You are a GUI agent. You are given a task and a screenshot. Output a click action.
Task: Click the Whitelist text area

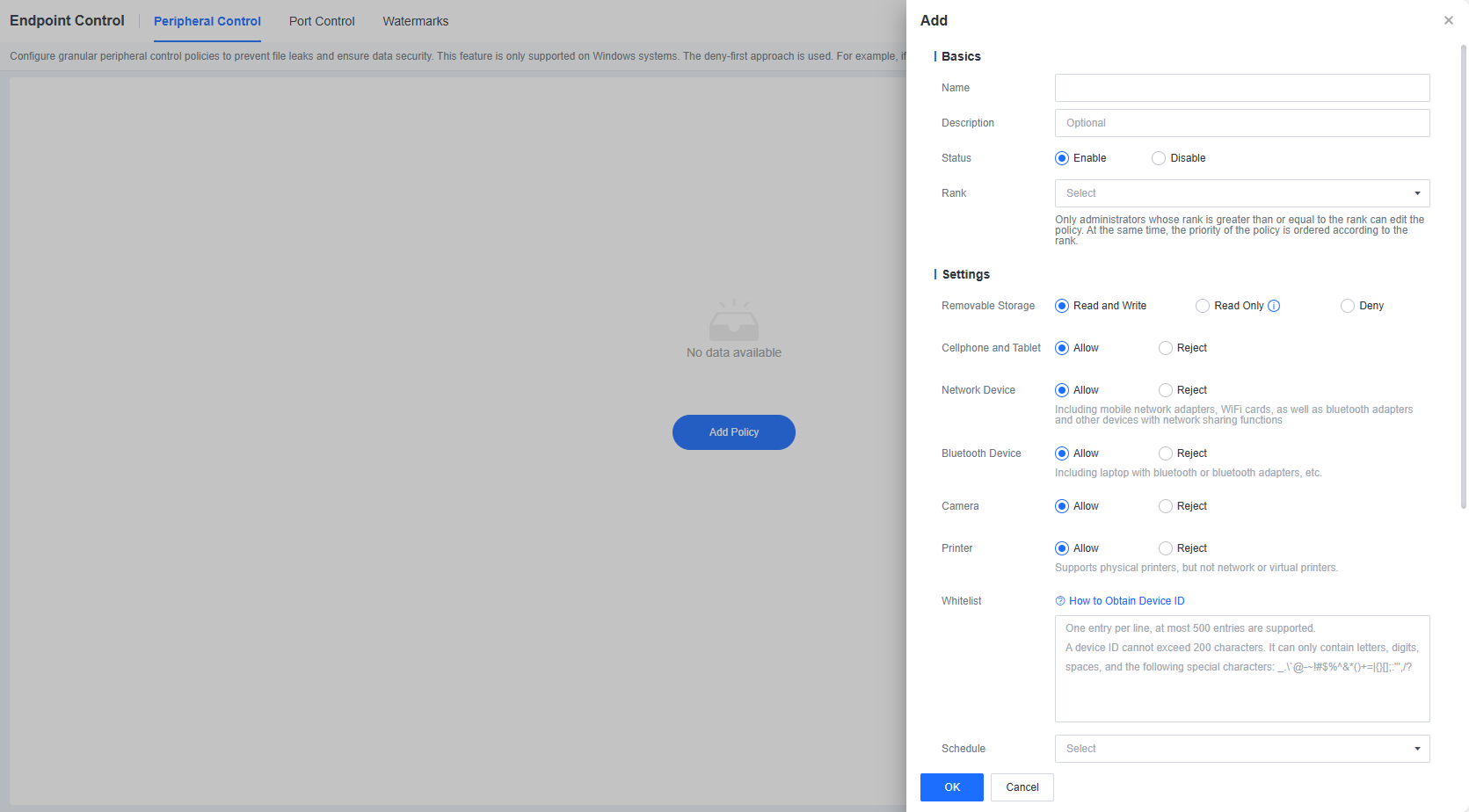point(1242,669)
